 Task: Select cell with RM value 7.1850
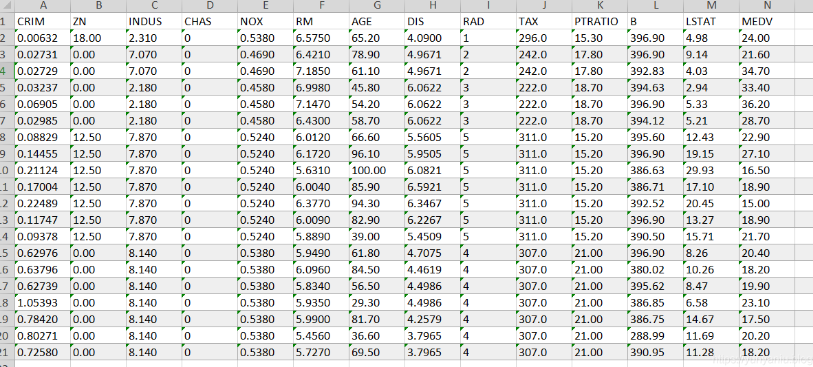(x=321, y=71)
